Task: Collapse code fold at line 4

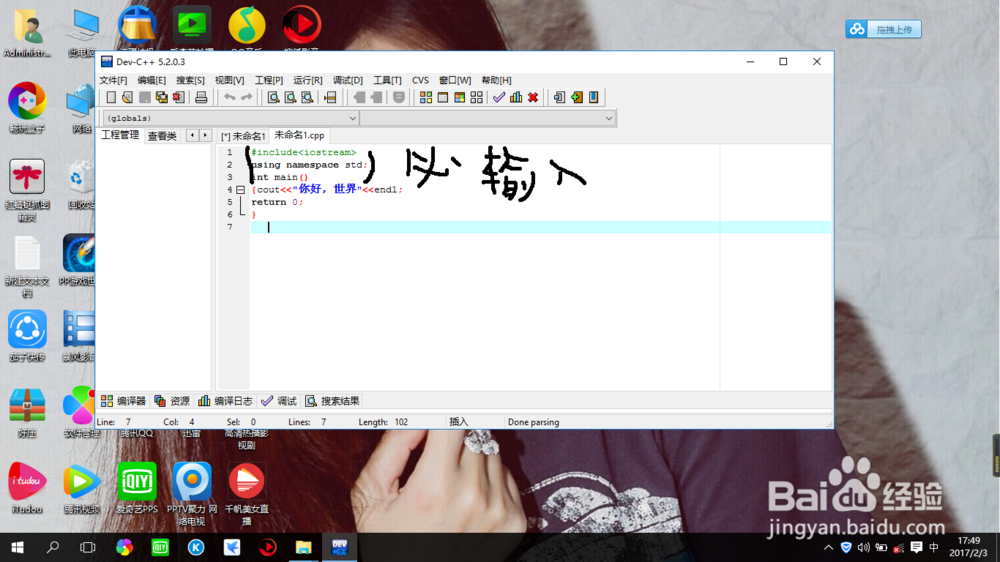Action: pyautogui.click(x=240, y=189)
